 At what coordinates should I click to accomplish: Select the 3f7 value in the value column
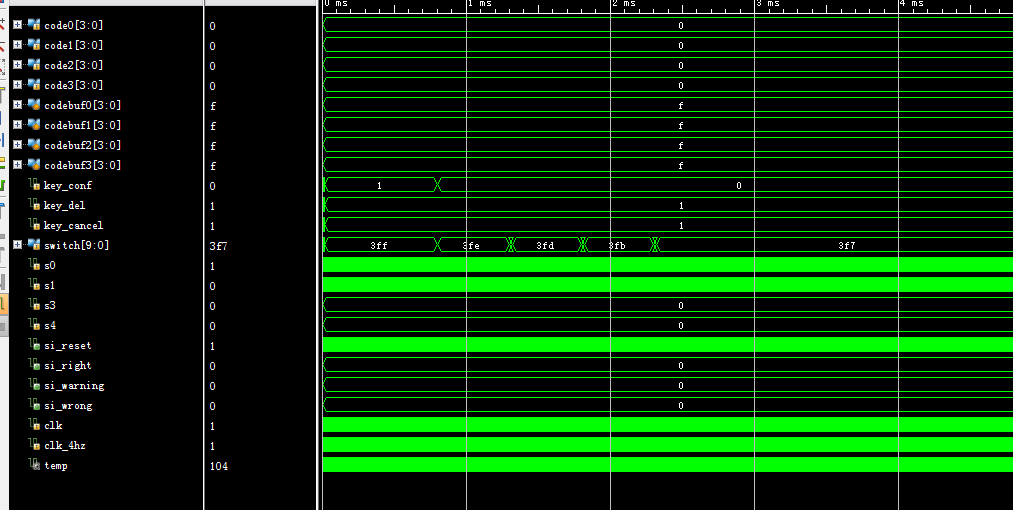point(218,246)
